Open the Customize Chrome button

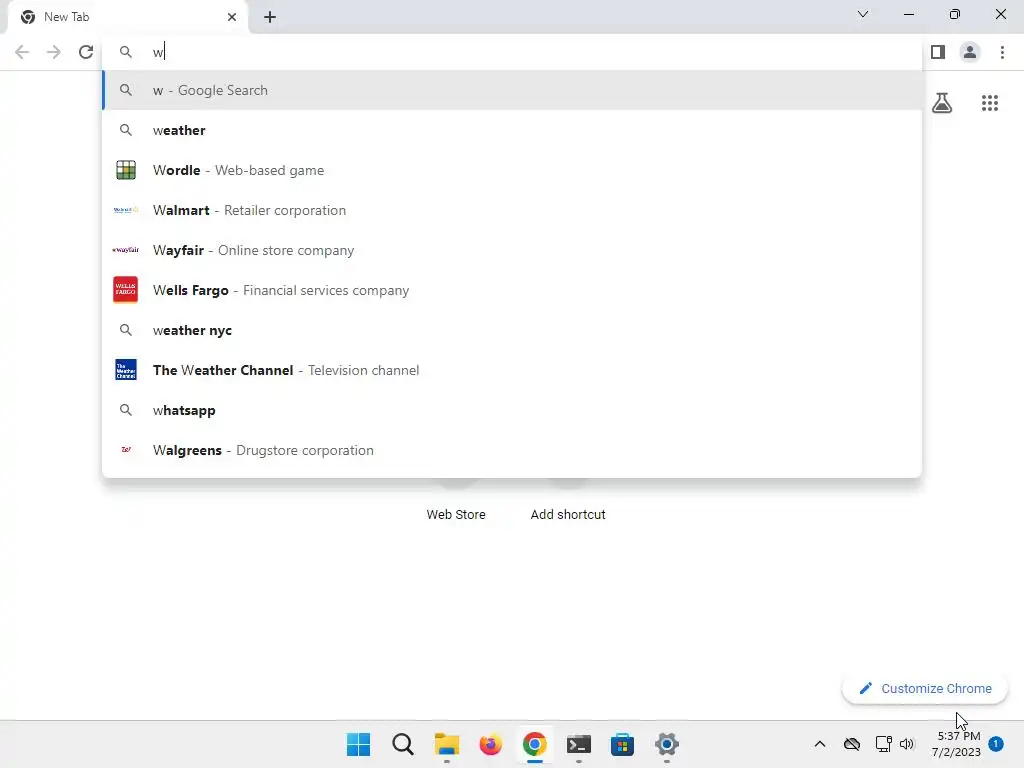(925, 688)
